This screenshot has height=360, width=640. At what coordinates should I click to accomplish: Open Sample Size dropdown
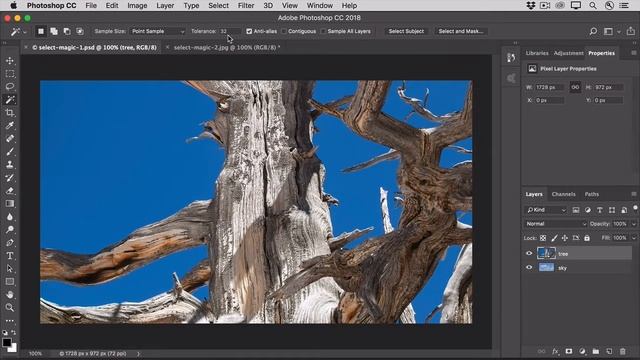(158, 31)
